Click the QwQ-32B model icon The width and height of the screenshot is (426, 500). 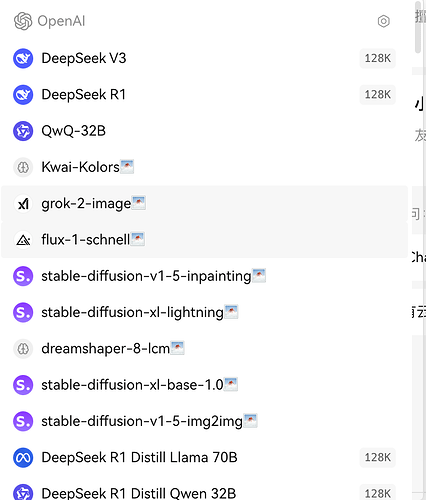pyautogui.click(x=23, y=131)
